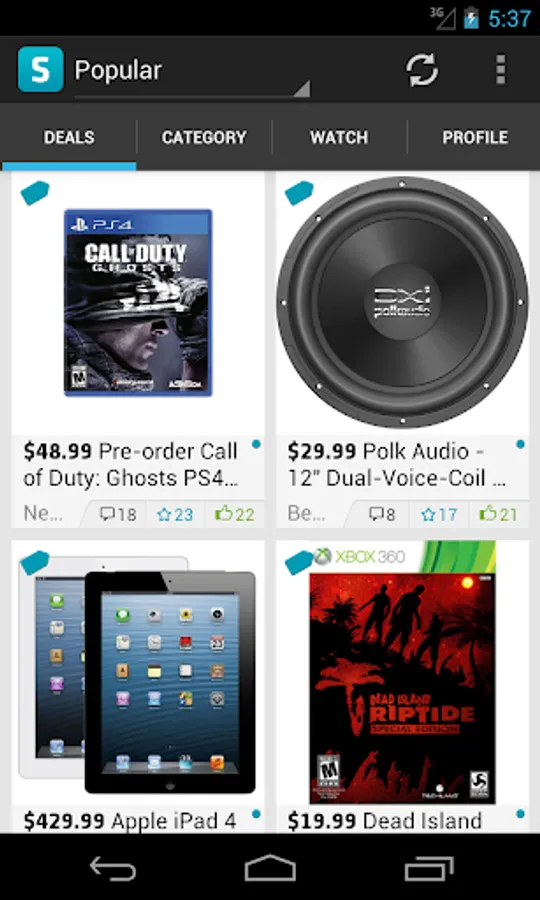This screenshot has height=900, width=540.
Task: Thumbs up the Polk Audio deal
Action: point(499,514)
